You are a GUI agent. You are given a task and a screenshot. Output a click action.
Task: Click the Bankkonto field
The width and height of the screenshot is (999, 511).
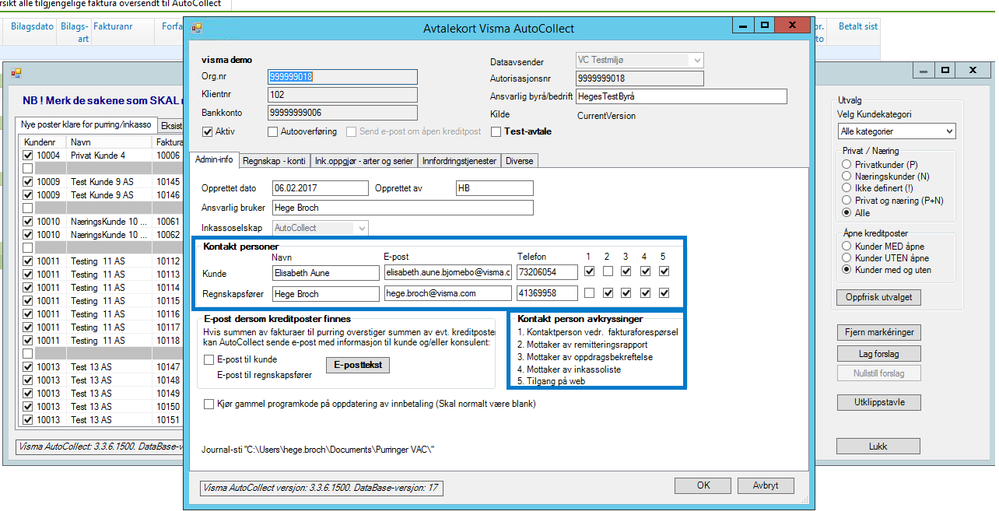click(343, 113)
